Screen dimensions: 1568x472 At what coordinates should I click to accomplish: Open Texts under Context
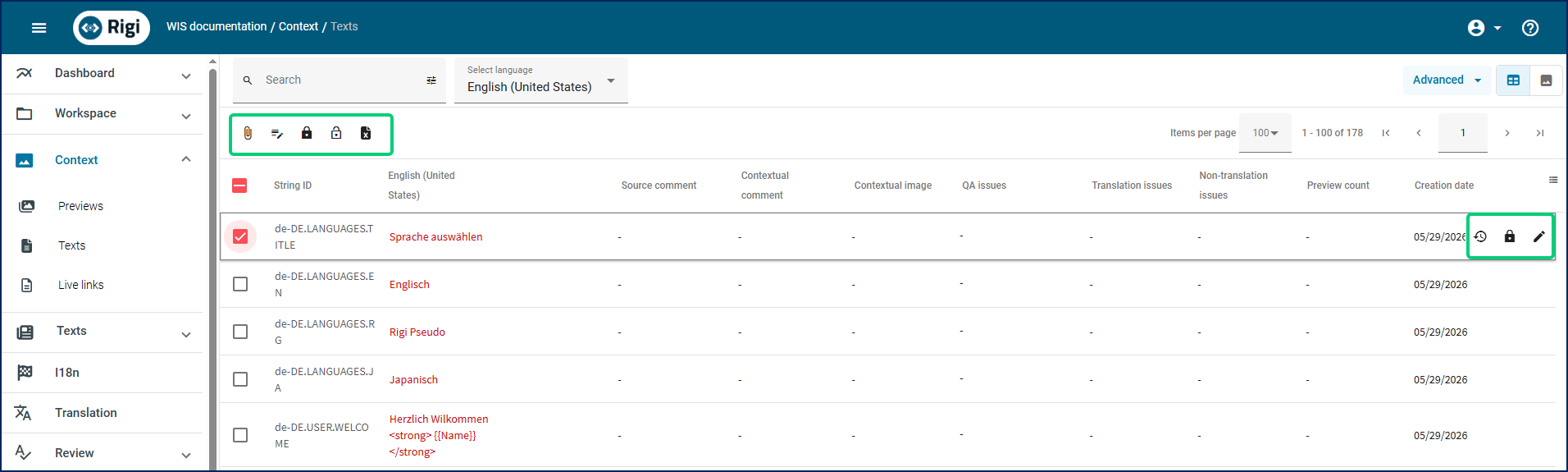(x=71, y=245)
